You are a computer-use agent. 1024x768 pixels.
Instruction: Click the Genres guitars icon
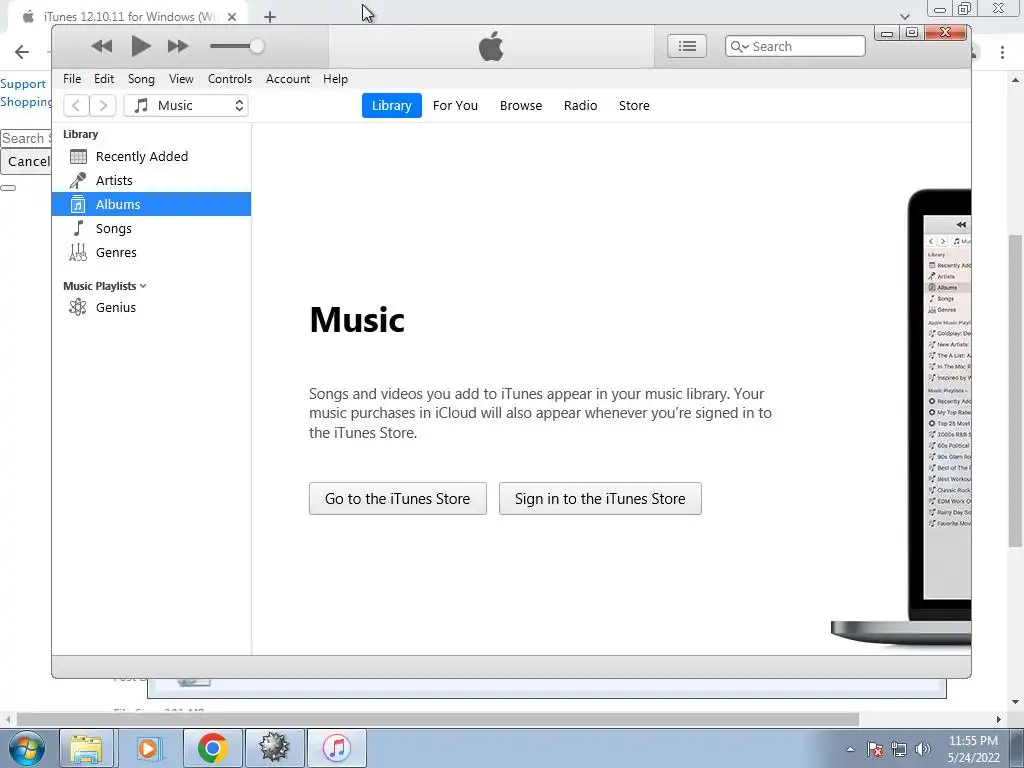[78, 252]
